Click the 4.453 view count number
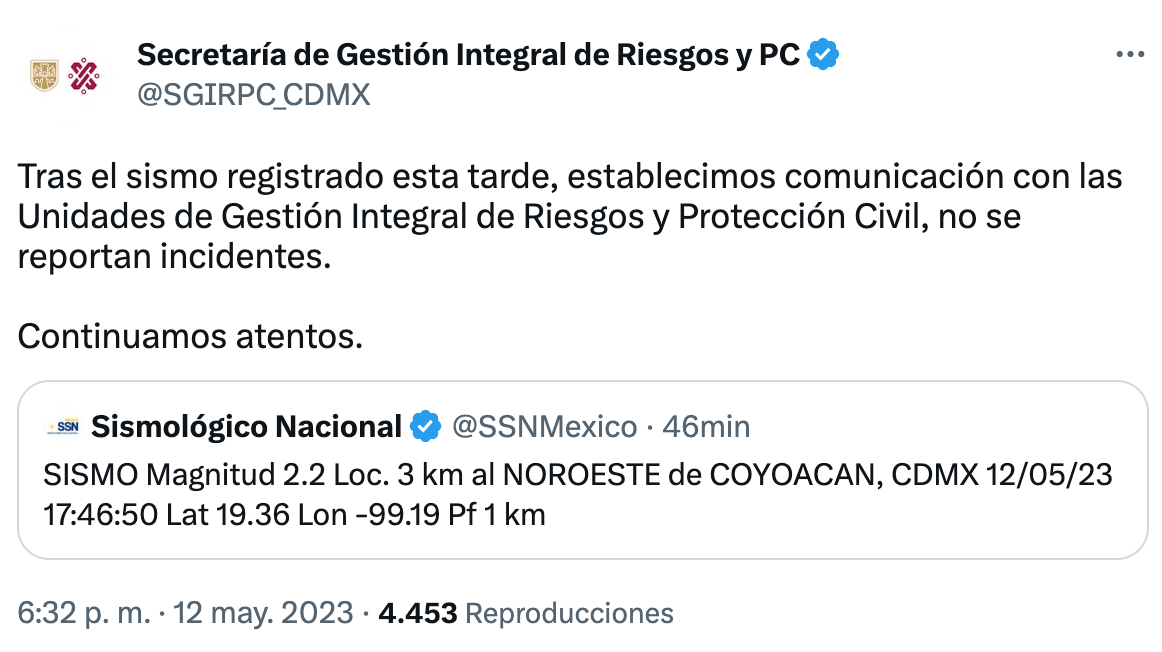1162x652 pixels. click(x=418, y=612)
